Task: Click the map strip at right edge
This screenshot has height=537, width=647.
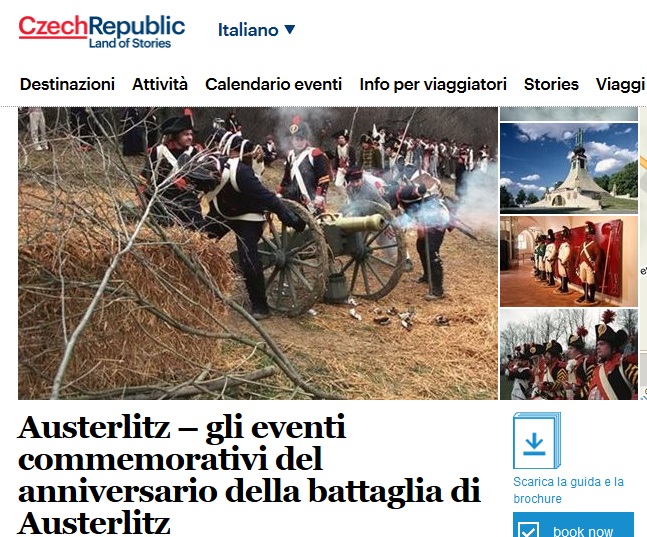Action: point(643,253)
